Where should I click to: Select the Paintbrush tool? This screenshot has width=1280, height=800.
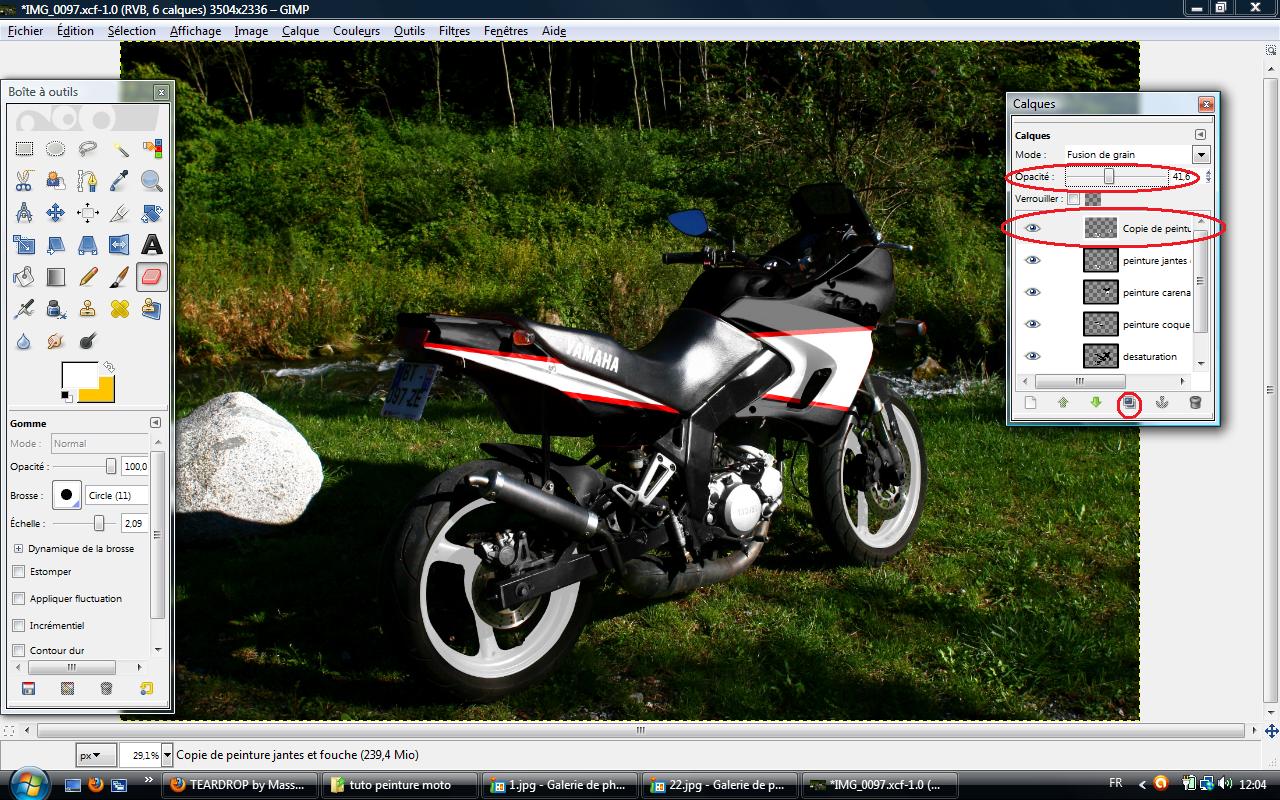(120, 277)
